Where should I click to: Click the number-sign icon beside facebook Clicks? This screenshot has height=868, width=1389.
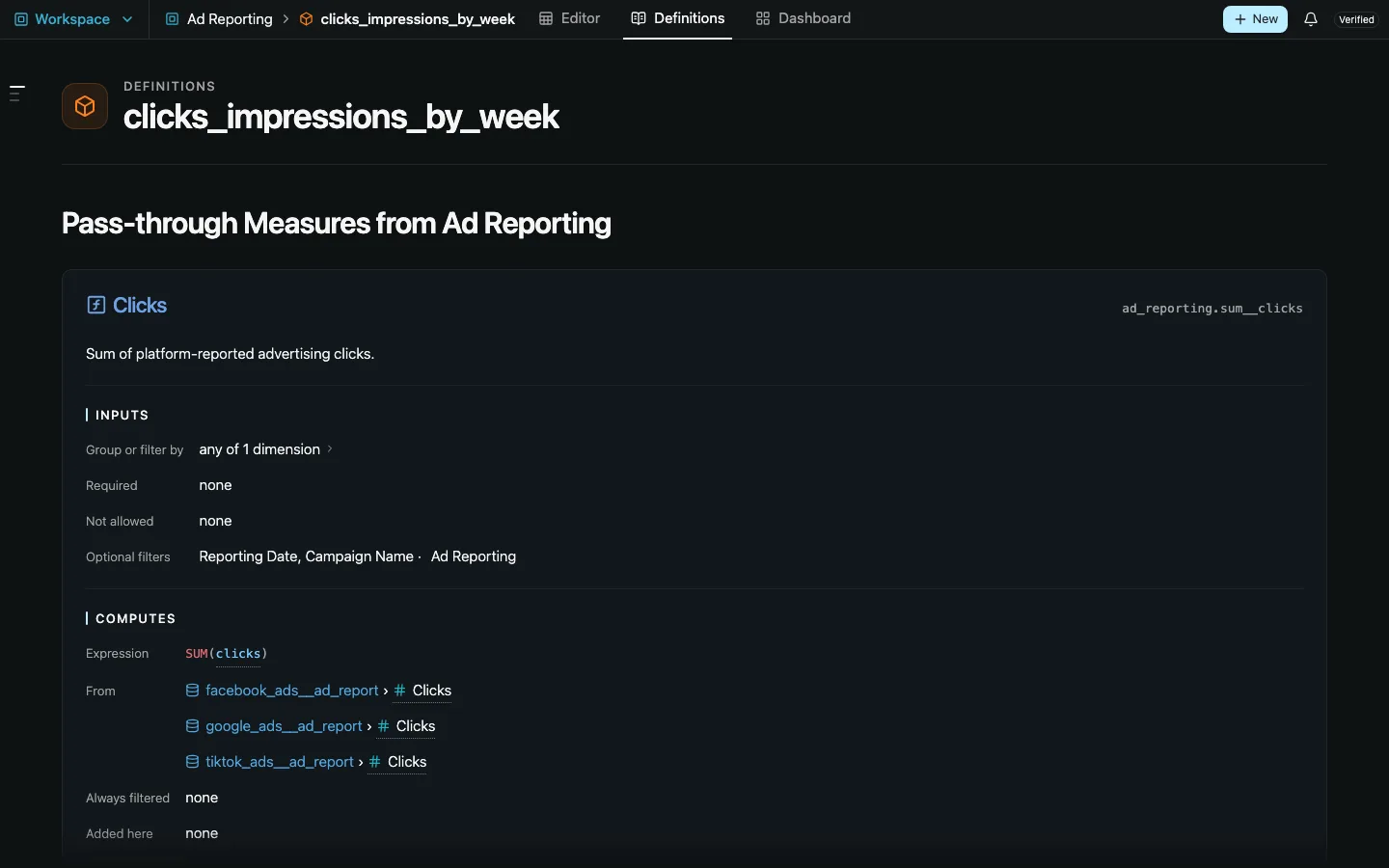[399, 691]
